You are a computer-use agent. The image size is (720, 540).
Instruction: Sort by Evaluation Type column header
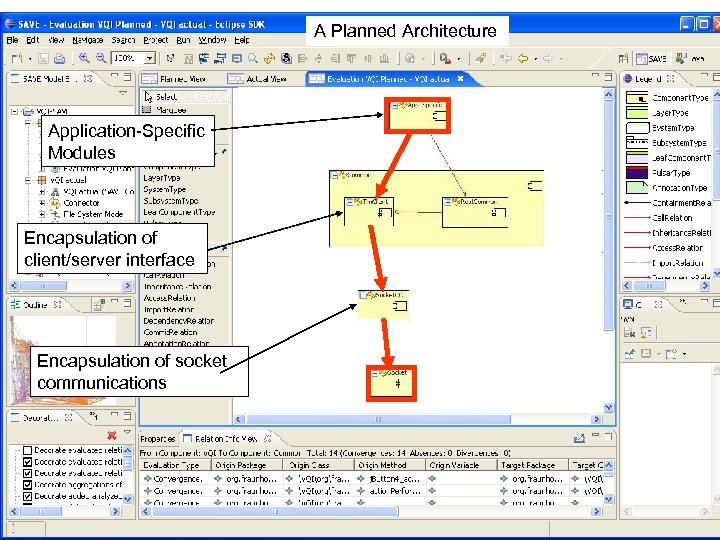click(x=175, y=465)
